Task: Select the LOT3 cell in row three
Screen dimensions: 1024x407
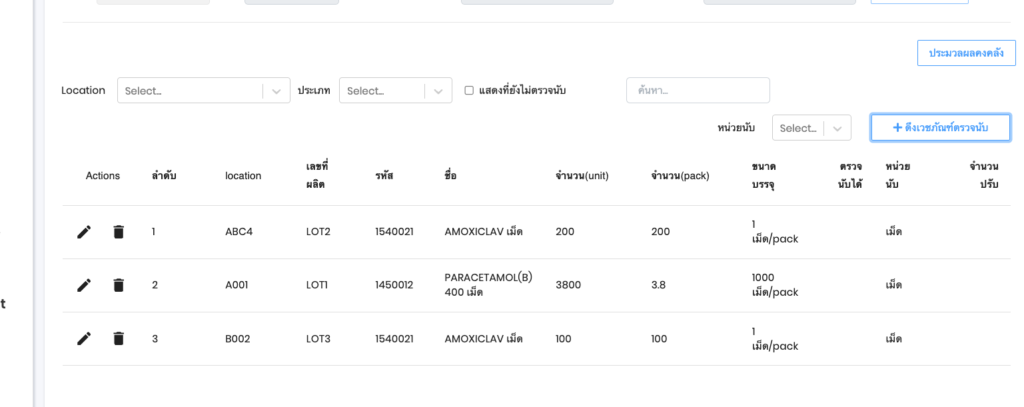Action: point(318,339)
